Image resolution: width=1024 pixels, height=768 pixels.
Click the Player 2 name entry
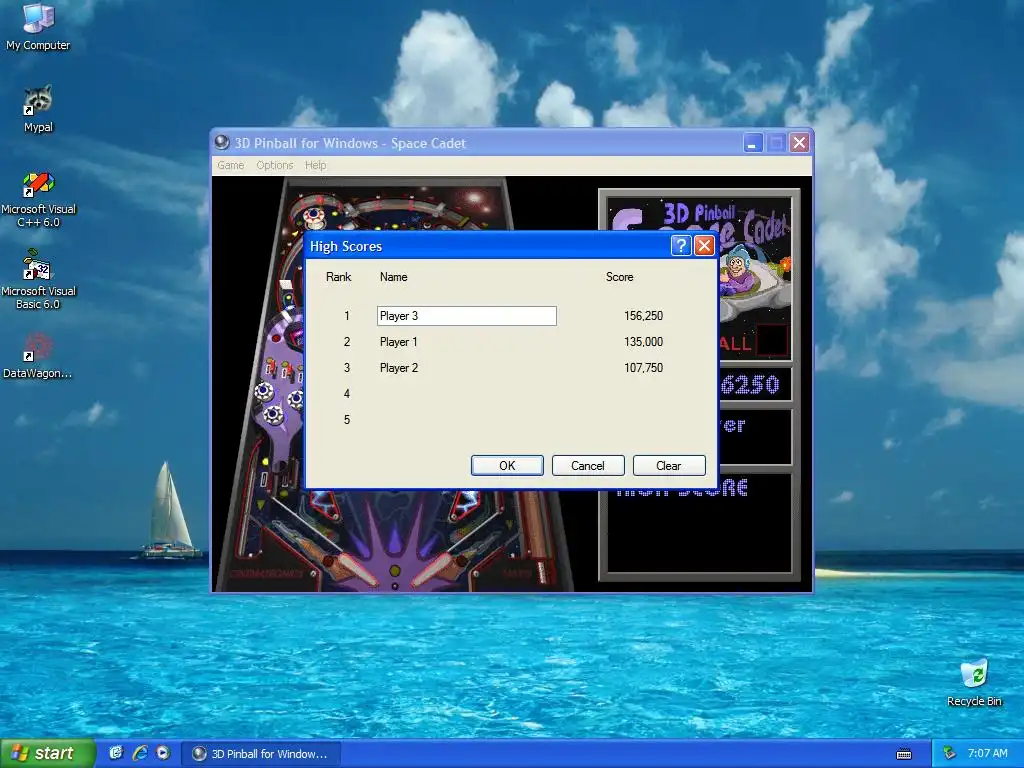tap(398, 368)
